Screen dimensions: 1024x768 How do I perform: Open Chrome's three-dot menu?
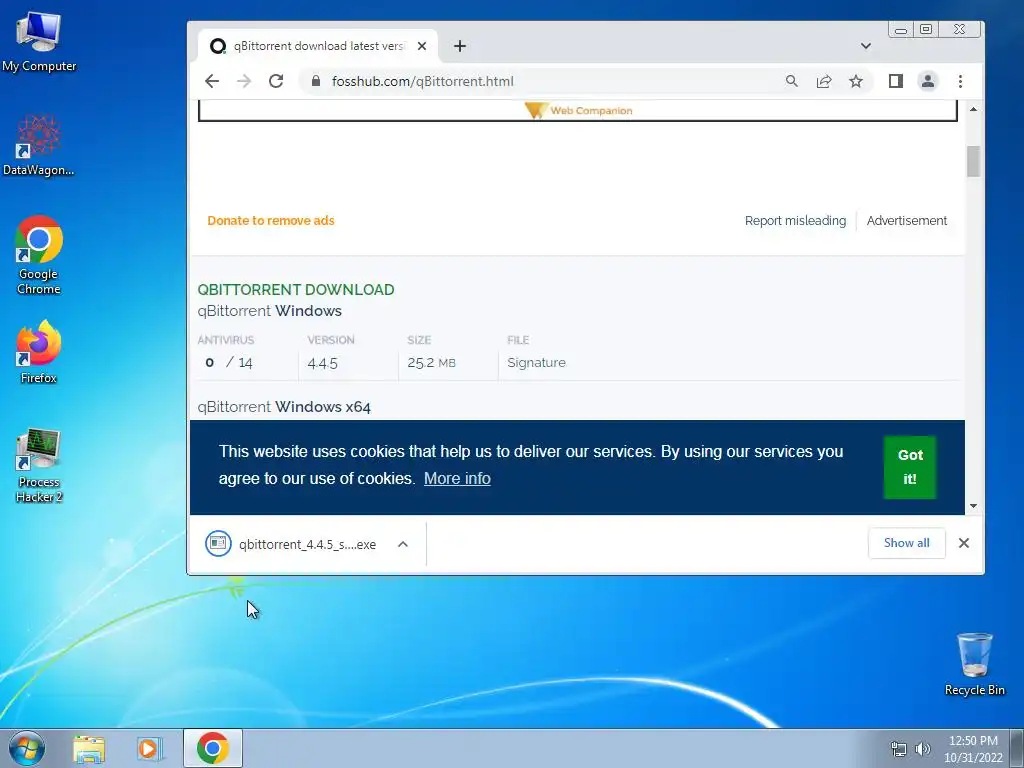tap(960, 81)
